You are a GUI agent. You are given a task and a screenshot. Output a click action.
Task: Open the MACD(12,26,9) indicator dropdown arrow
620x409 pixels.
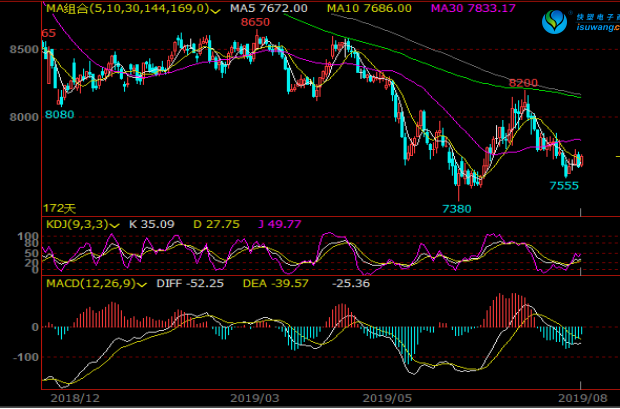pyautogui.click(x=142, y=284)
